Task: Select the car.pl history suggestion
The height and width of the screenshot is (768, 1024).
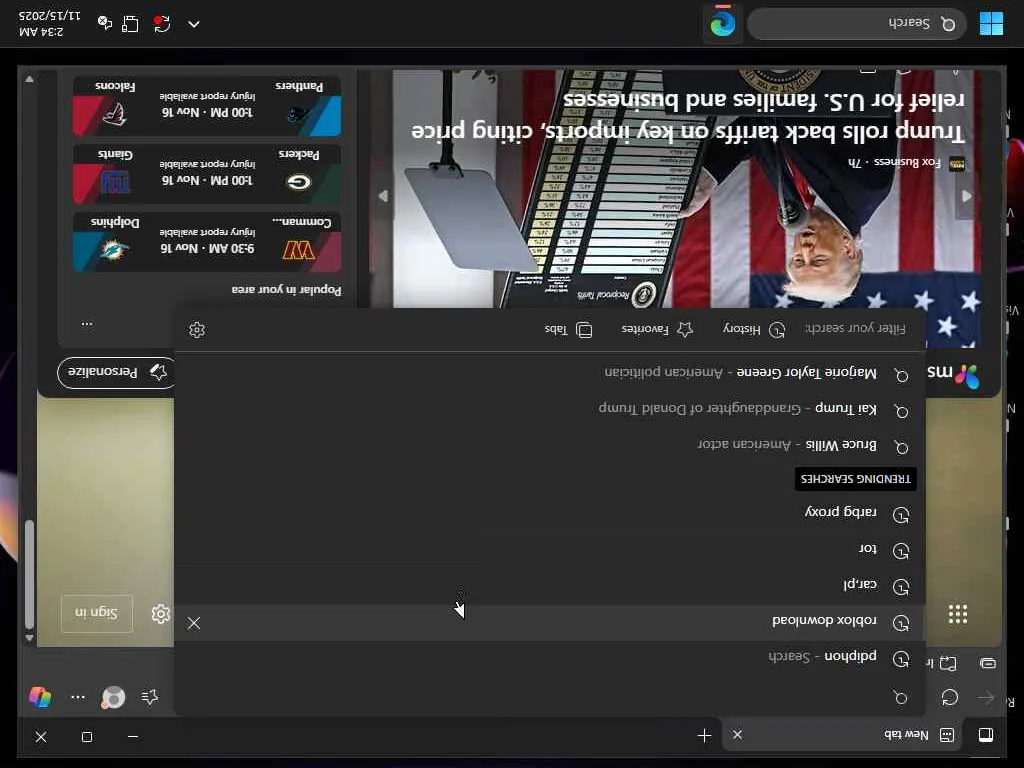Action: click(x=550, y=586)
